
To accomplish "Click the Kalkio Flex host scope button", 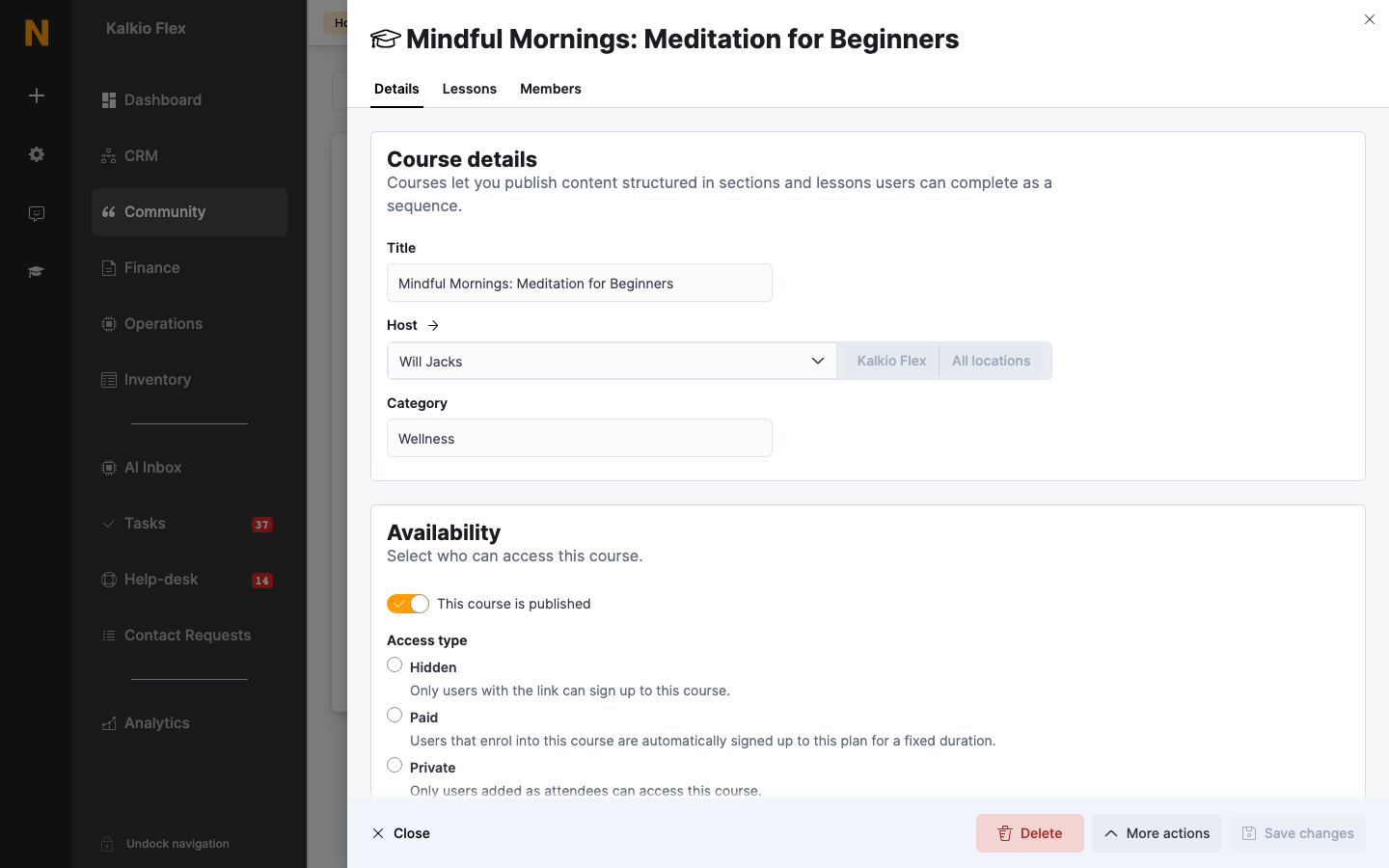I will pos(891,361).
